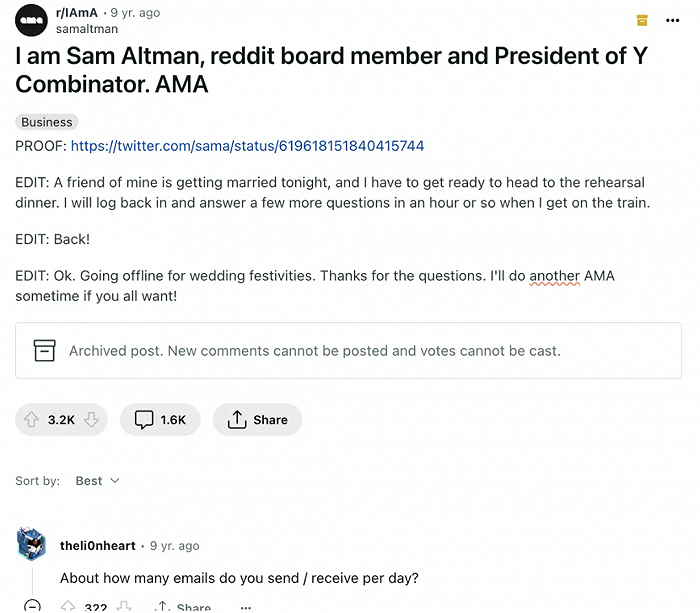The width and height of the screenshot is (700, 613).
Task: Downvote theli0nheart's comment
Action: 124,606
